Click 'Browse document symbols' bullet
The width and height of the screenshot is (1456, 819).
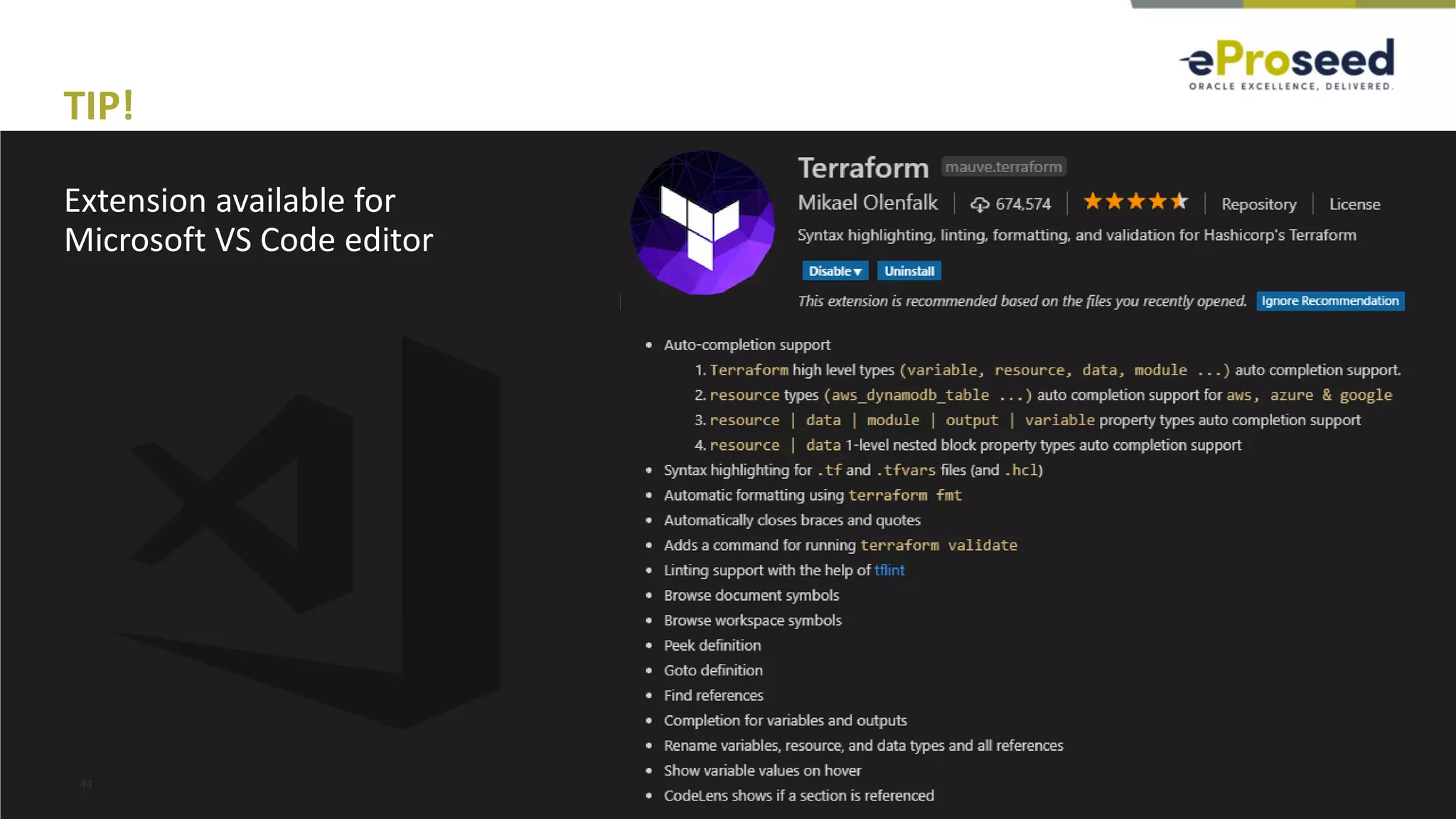click(751, 595)
